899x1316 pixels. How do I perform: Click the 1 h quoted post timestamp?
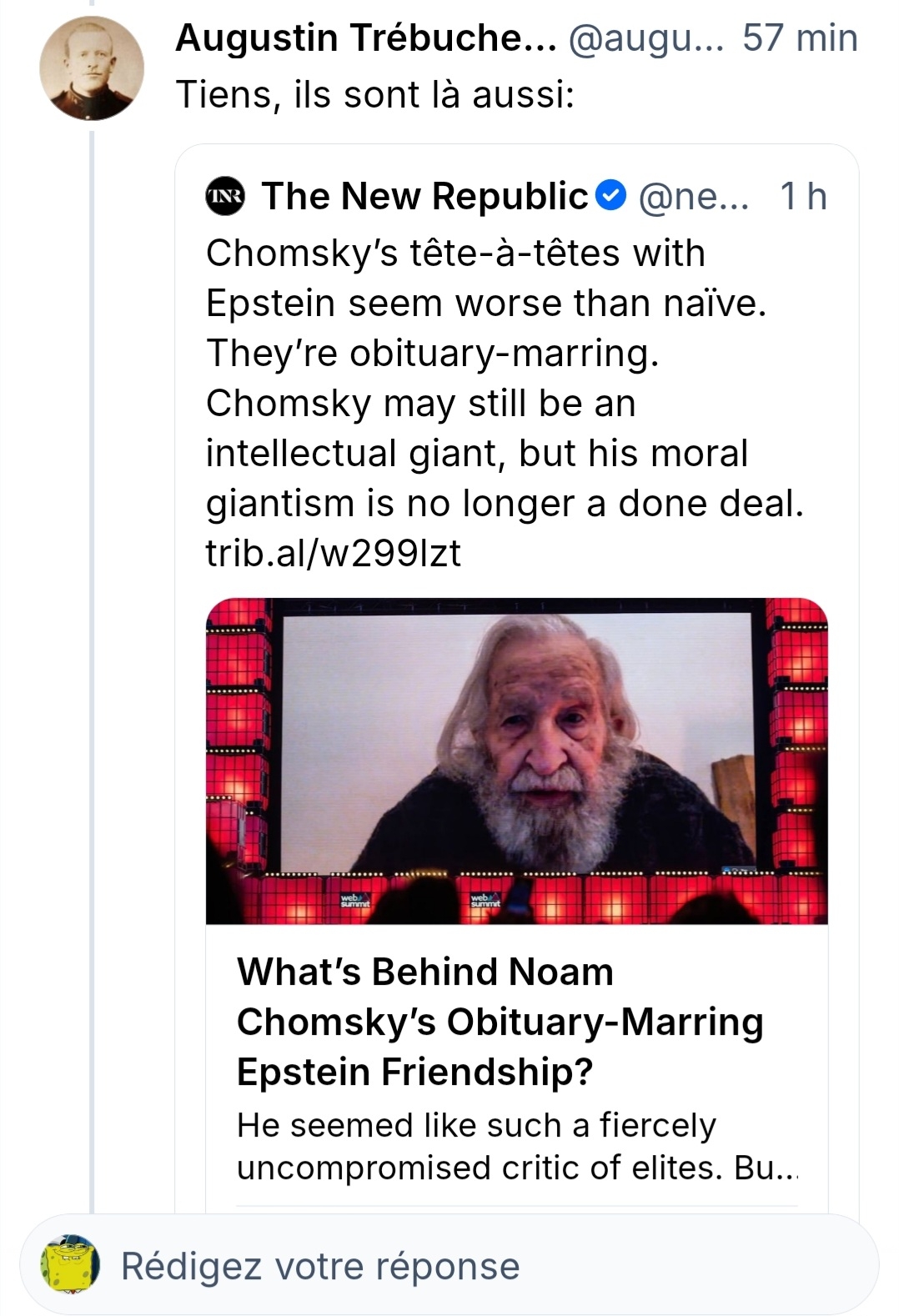tap(803, 197)
